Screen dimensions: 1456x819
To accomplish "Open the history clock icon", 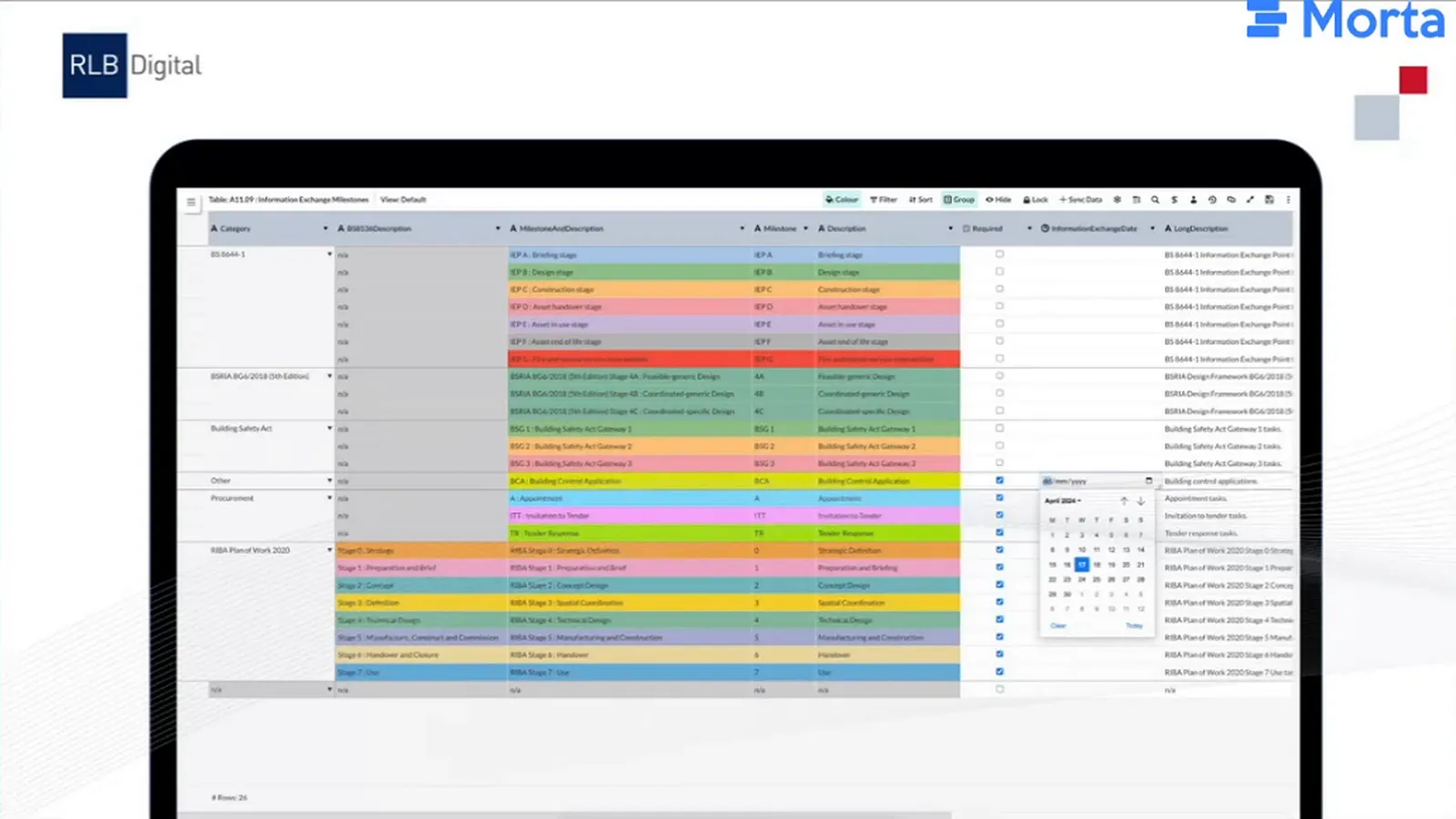I will coord(1212,199).
